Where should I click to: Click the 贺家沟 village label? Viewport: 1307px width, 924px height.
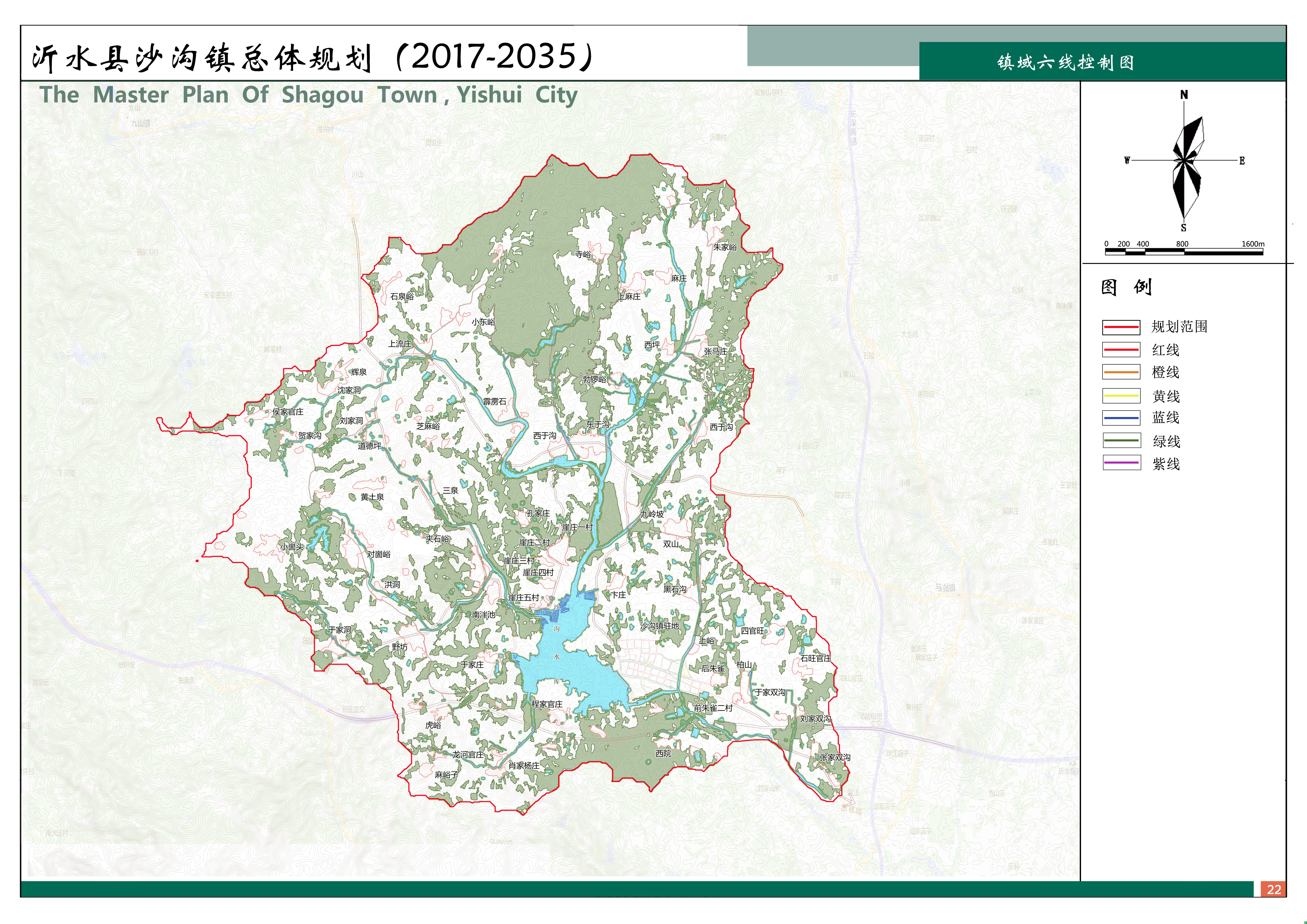pos(310,435)
